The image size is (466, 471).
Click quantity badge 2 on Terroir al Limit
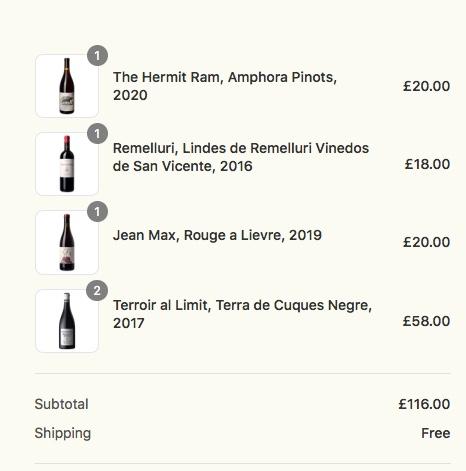(97, 291)
